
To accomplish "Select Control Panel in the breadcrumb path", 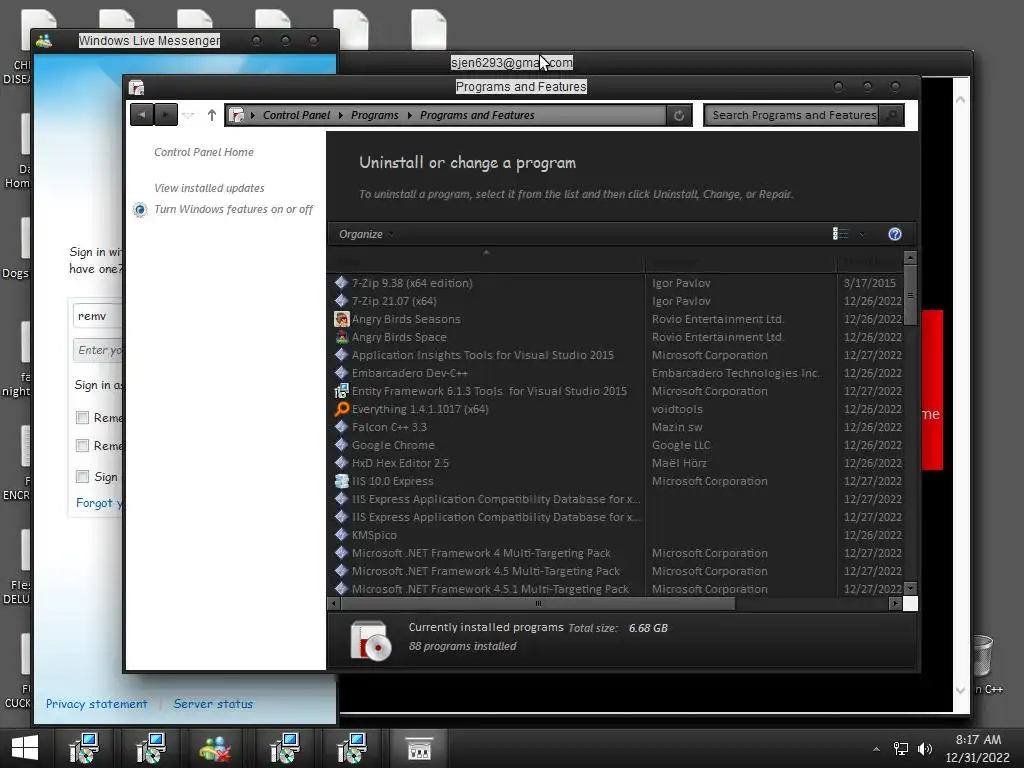I will (296, 115).
